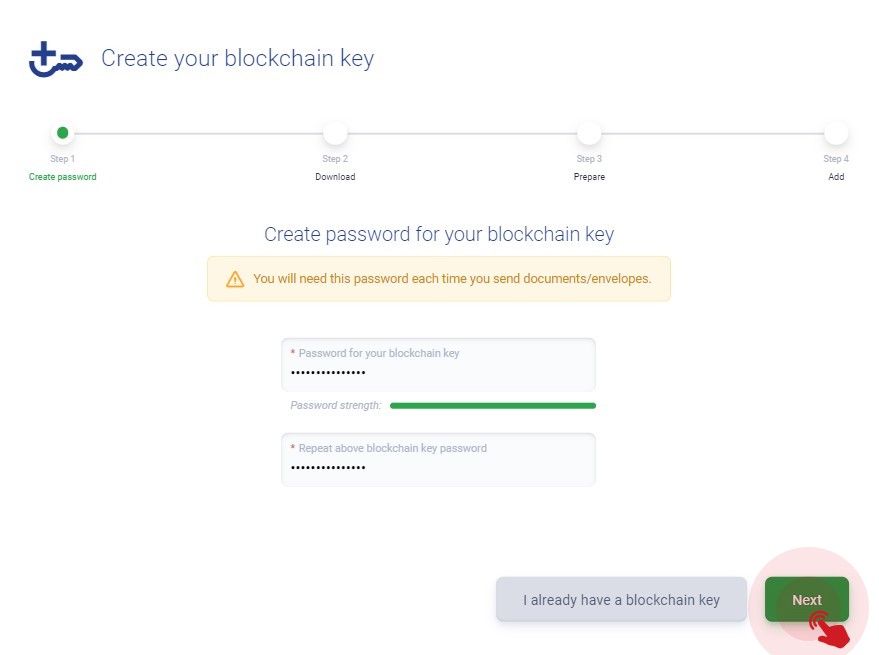Viewport: 879px width, 655px height.
Task: Click the blockchain key plus logo icon
Action: tap(55, 59)
